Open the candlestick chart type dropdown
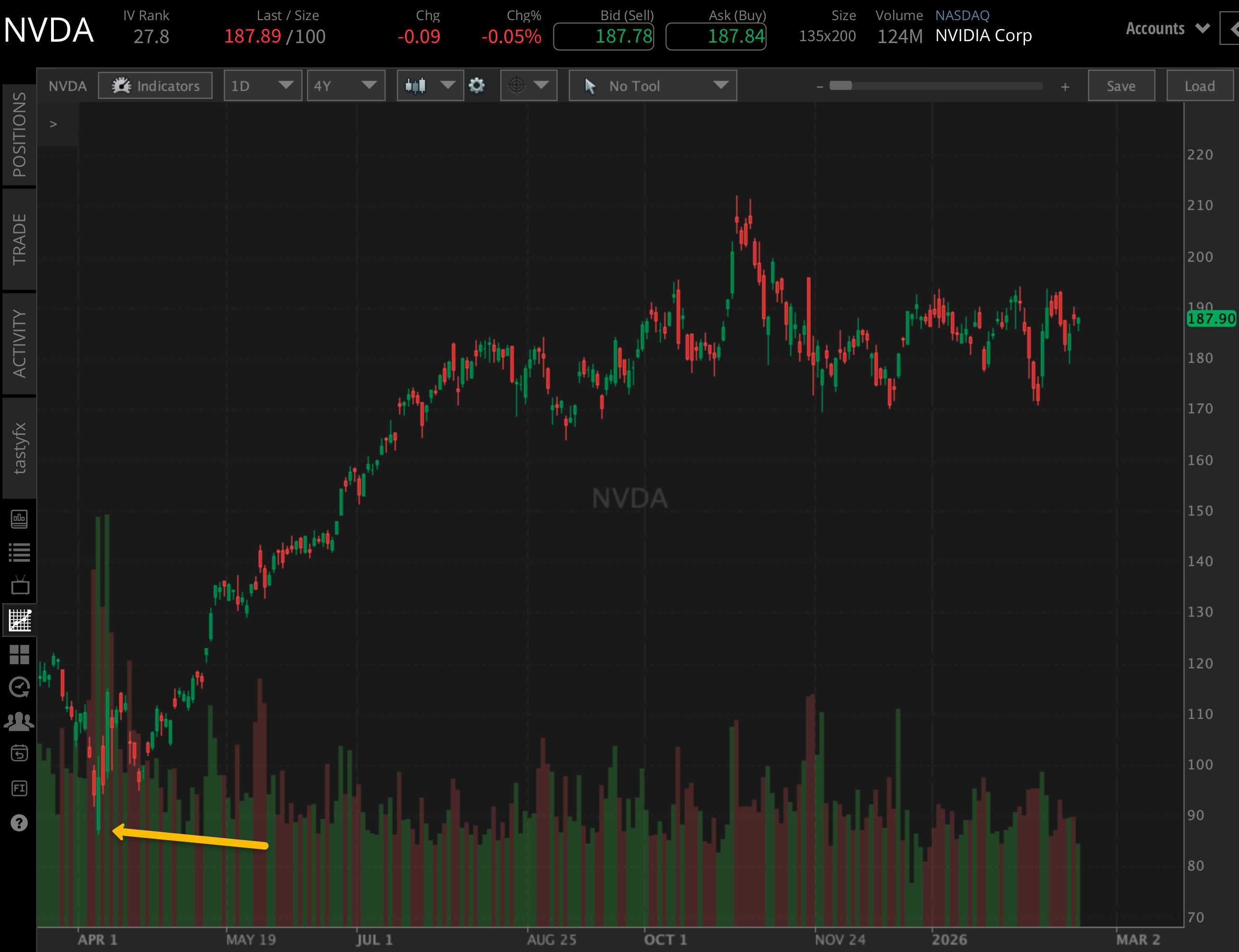The image size is (1239, 952). point(429,86)
